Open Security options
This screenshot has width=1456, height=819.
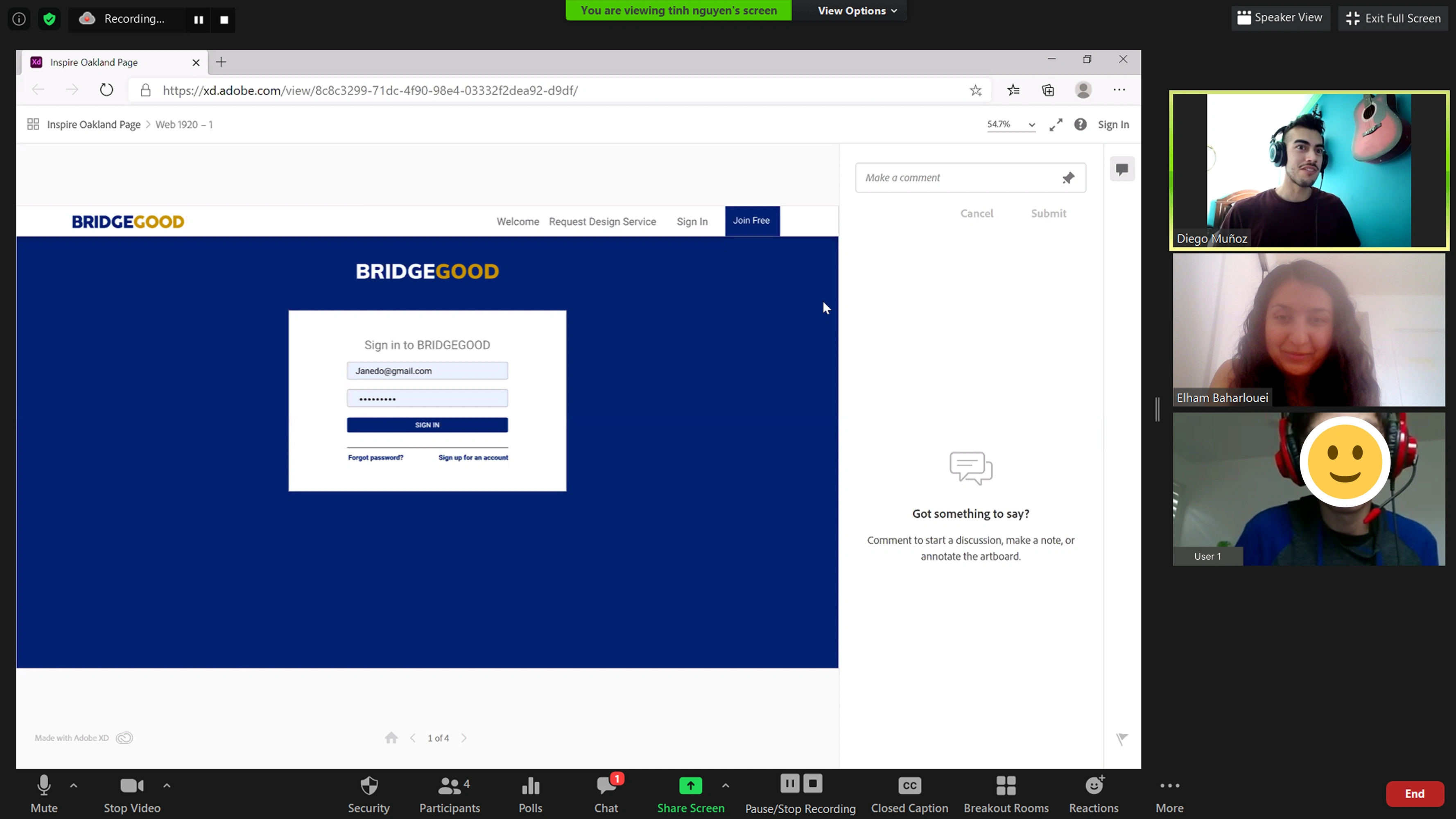(369, 794)
